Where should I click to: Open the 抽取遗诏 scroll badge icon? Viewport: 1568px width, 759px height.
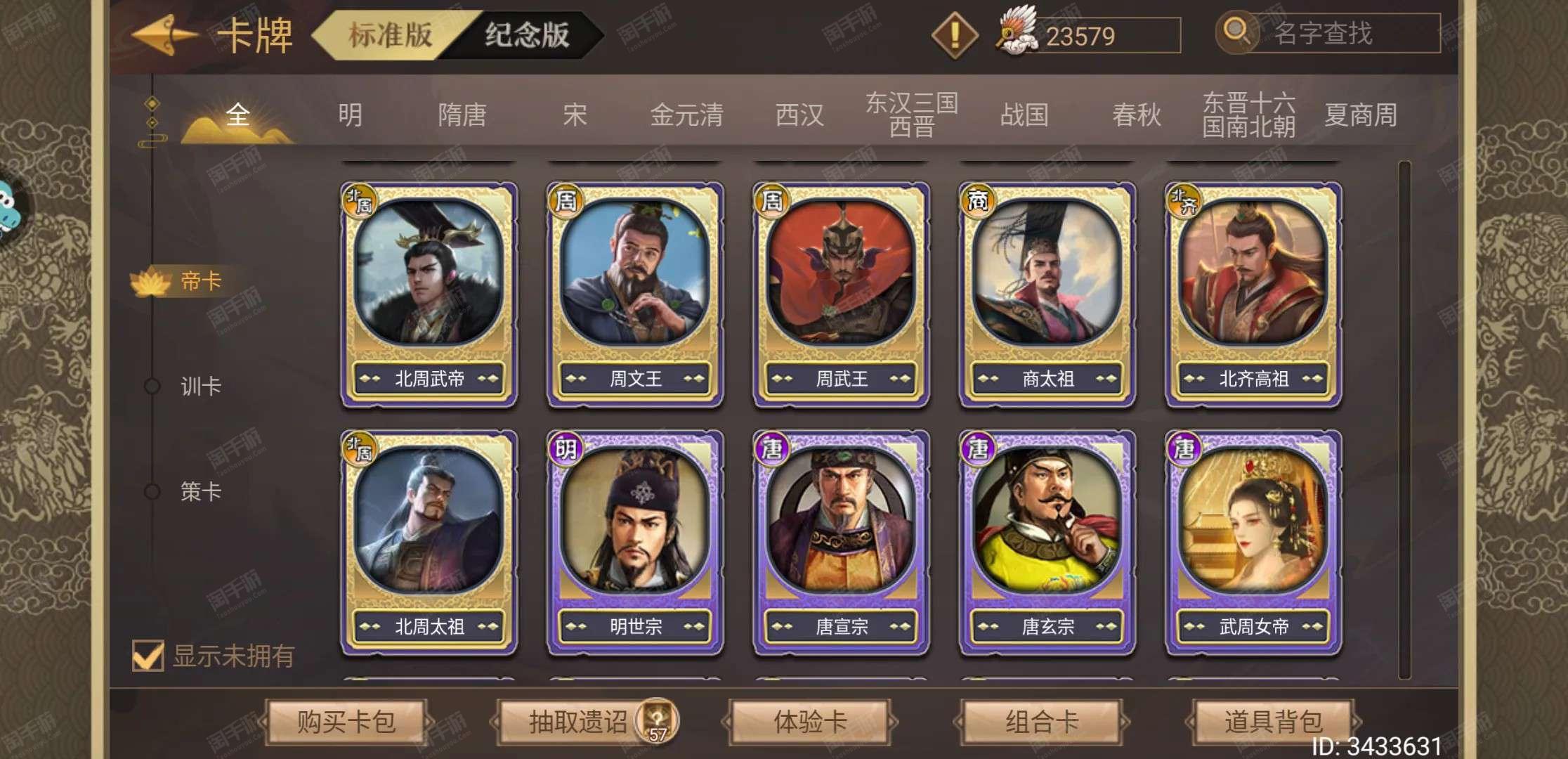pos(657,721)
